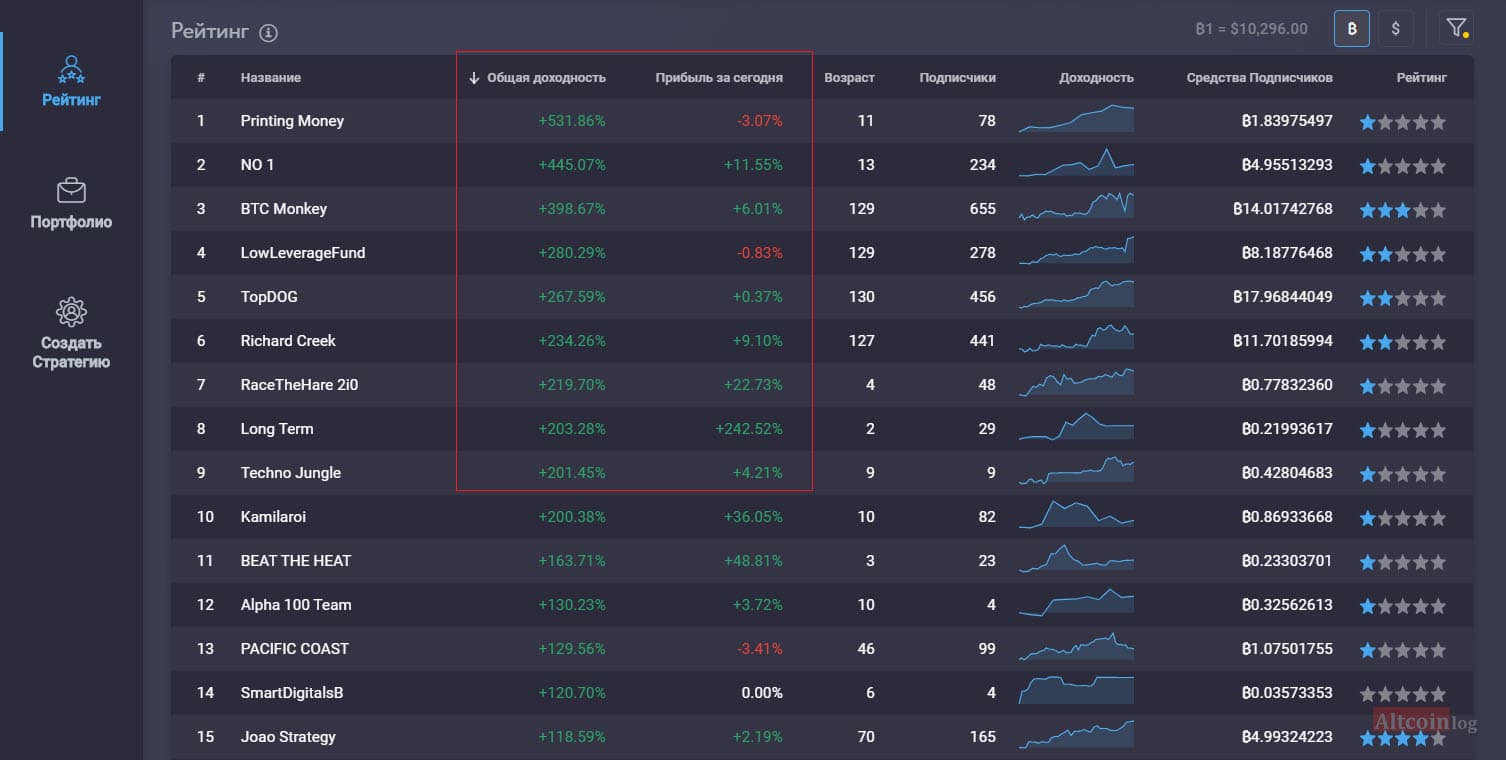Click star rating of Joao Strategy
The height and width of the screenshot is (760, 1506).
1403,738
